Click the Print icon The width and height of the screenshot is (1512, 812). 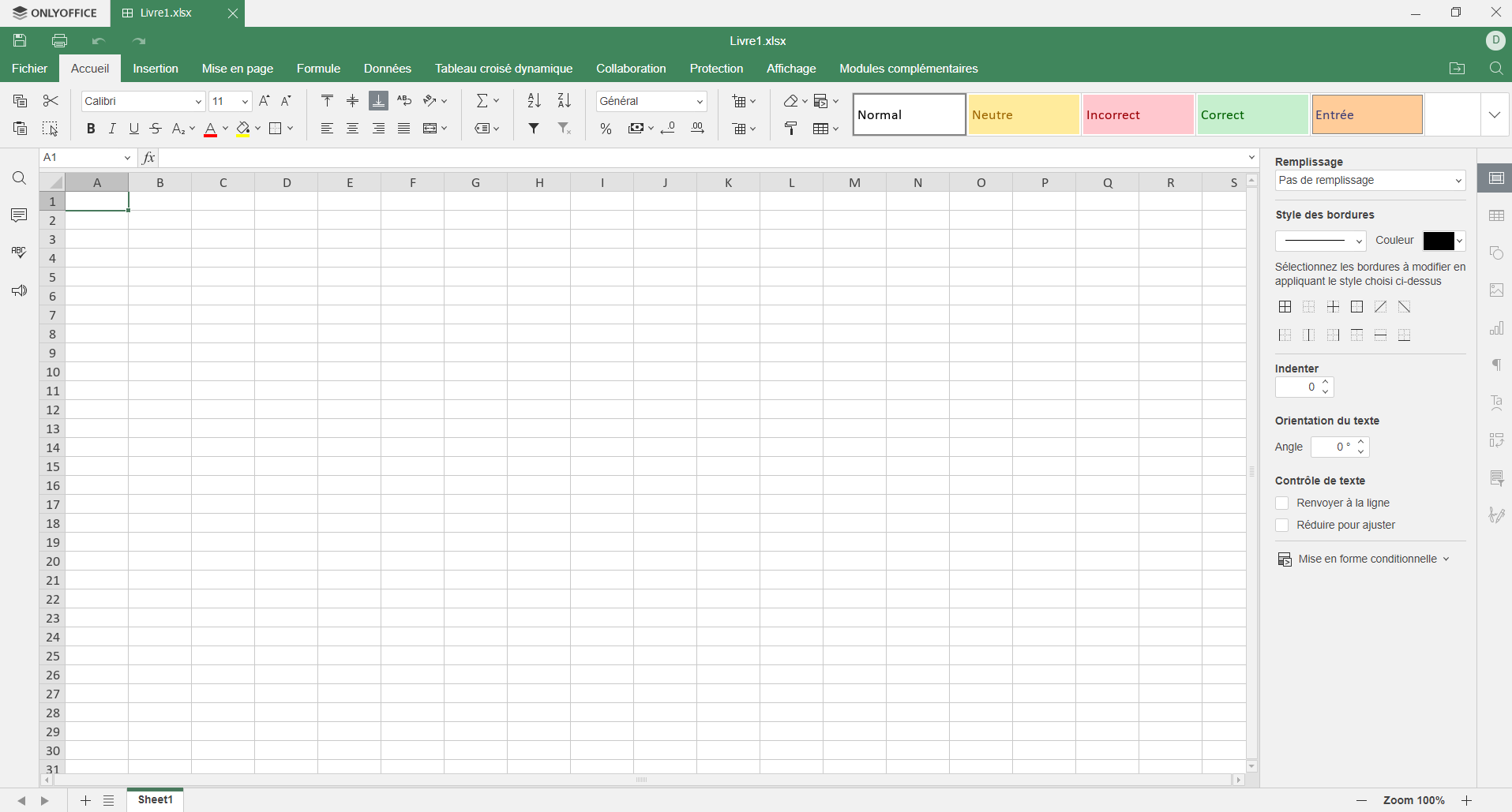[60, 41]
